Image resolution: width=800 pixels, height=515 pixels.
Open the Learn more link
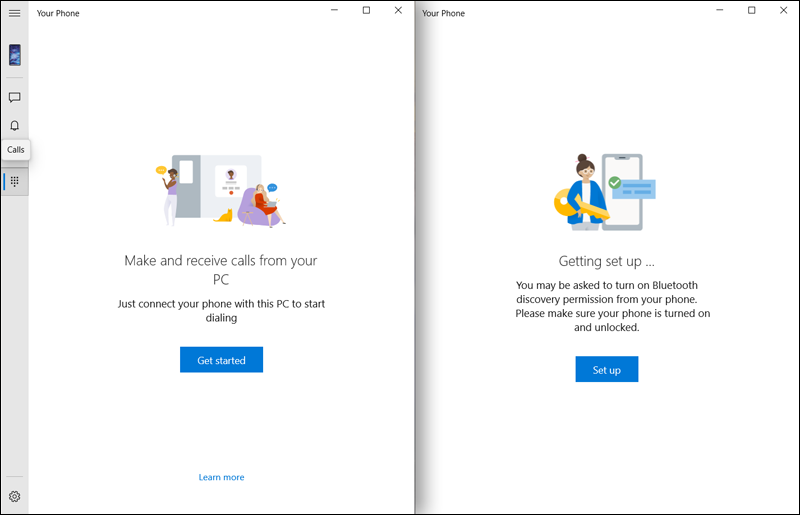click(x=221, y=477)
